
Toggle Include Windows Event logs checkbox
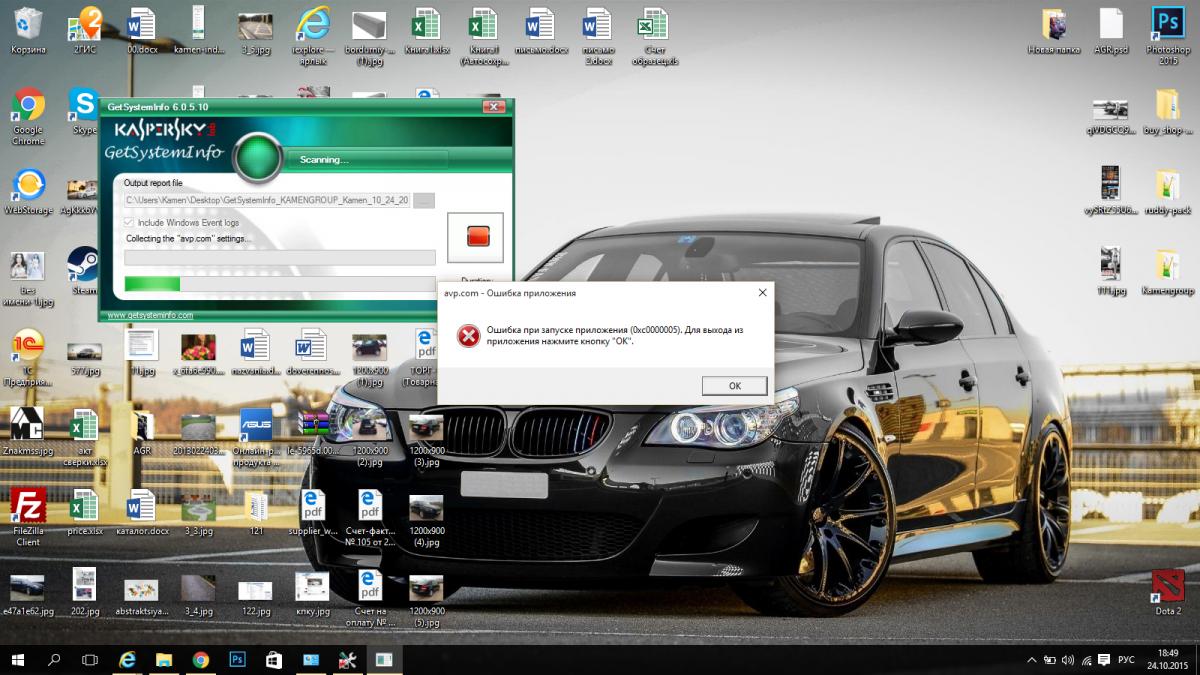(x=129, y=222)
